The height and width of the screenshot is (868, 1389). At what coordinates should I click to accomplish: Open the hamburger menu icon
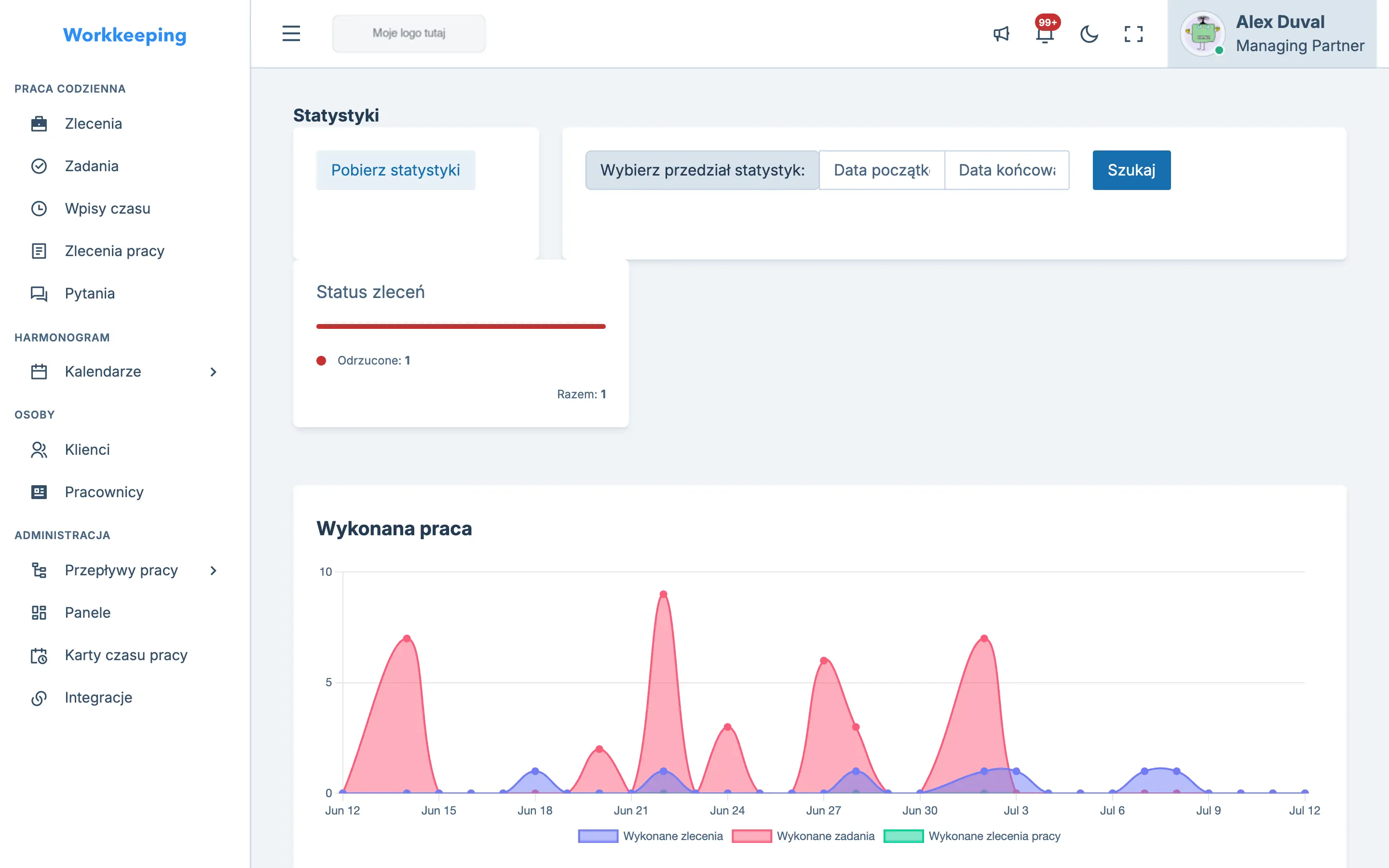[x=291, y=33]
